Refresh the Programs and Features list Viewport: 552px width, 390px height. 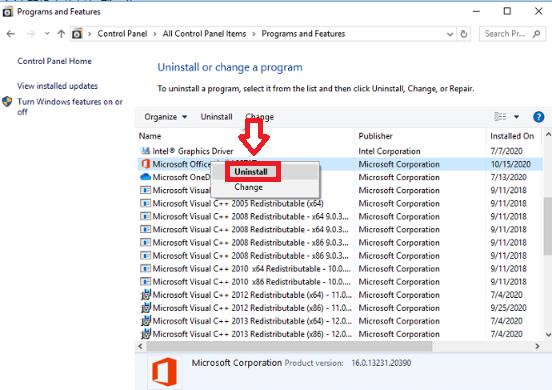(464, 34)
